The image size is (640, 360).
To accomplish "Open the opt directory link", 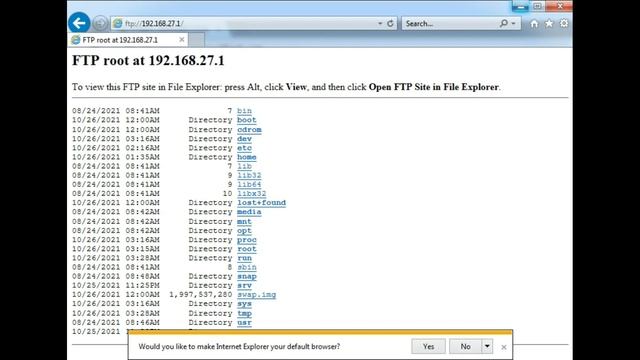I will pos(244,231).
